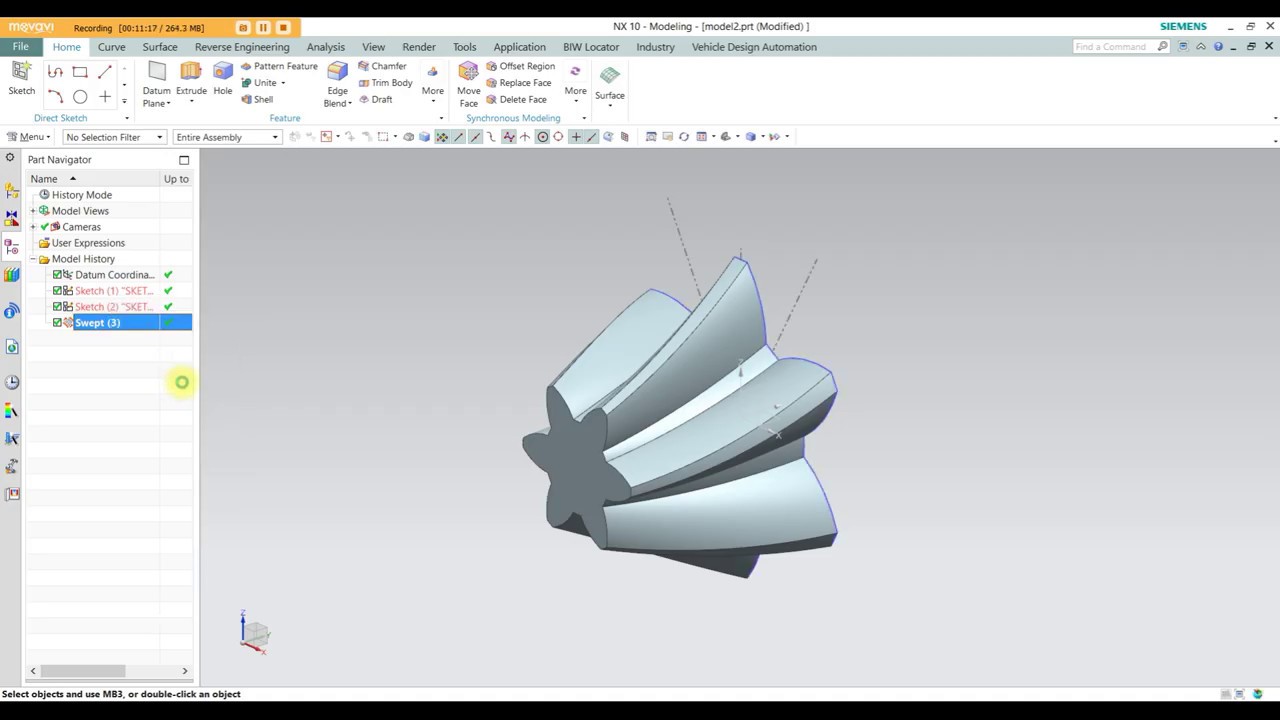Open the Reuse Library sidebar tab
1280x720 pixels.
(12, 274)
